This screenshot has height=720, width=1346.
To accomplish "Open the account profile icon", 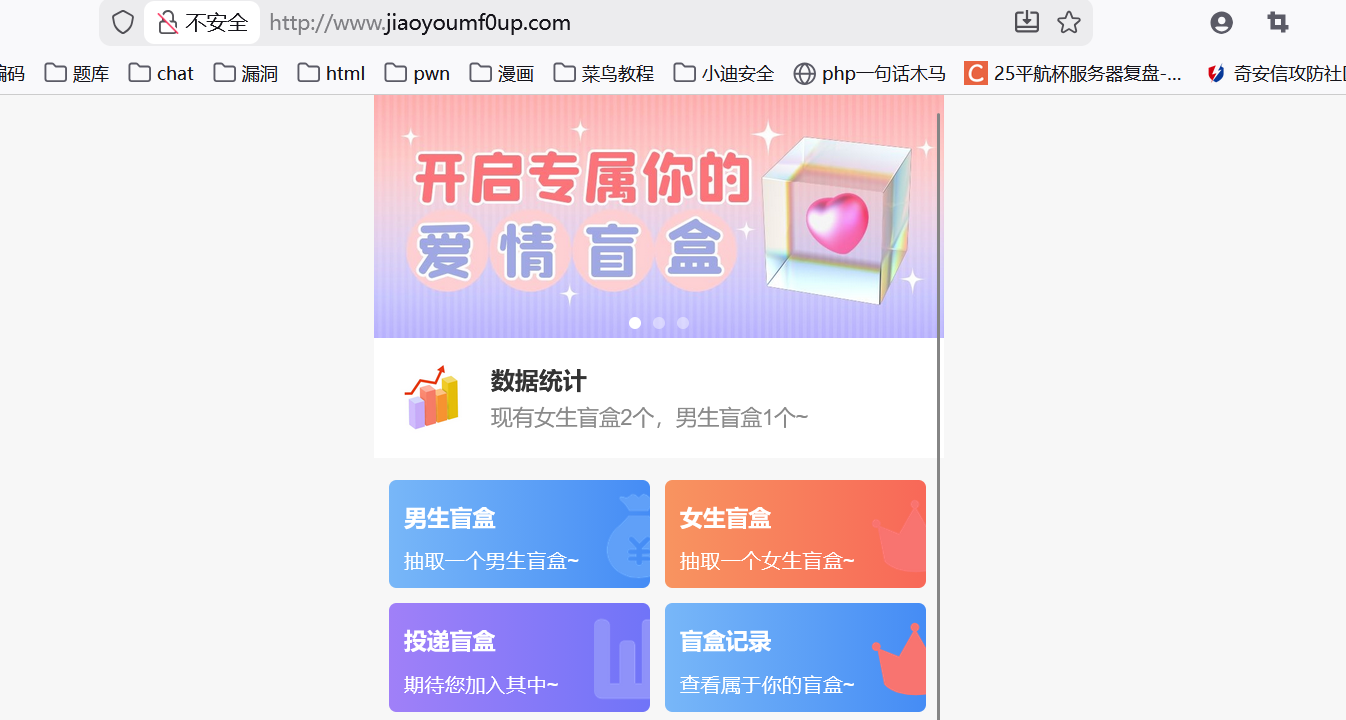I will [1221, 22].
